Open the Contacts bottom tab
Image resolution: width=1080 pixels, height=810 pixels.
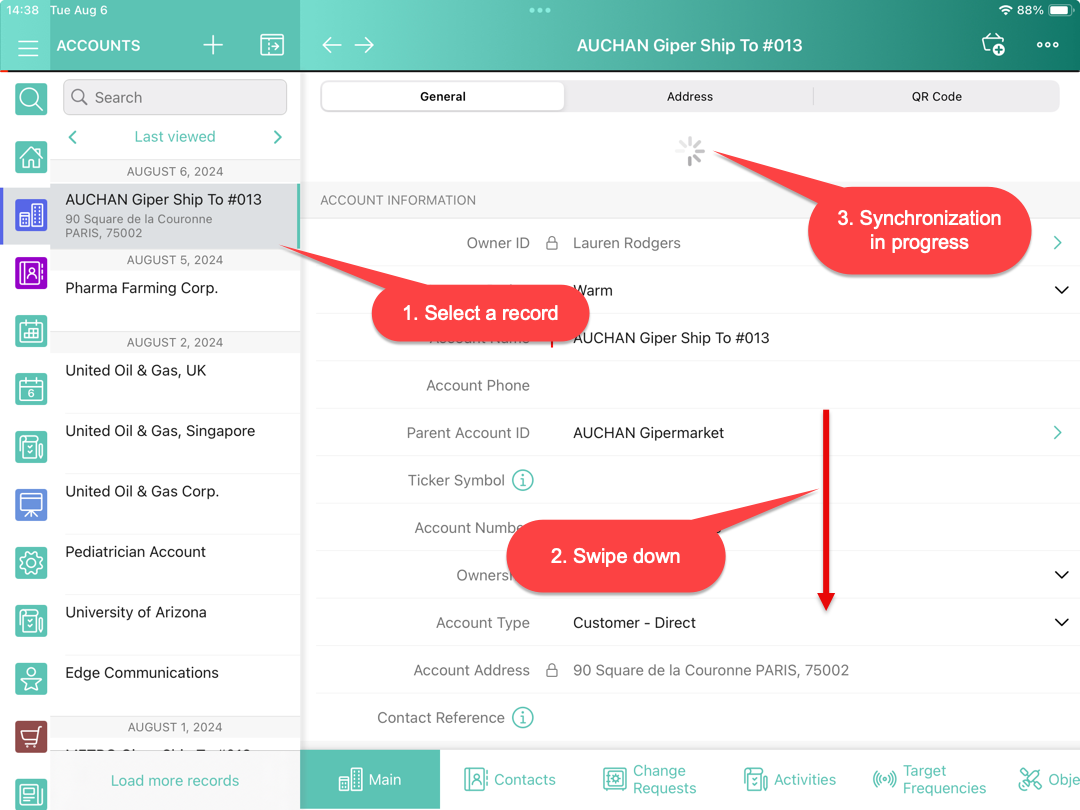(510, 780)
